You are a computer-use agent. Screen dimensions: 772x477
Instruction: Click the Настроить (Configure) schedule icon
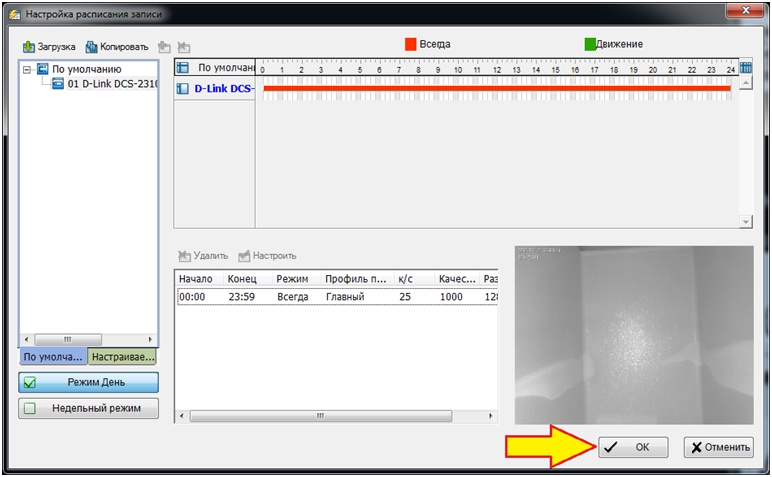click(244, 256)
